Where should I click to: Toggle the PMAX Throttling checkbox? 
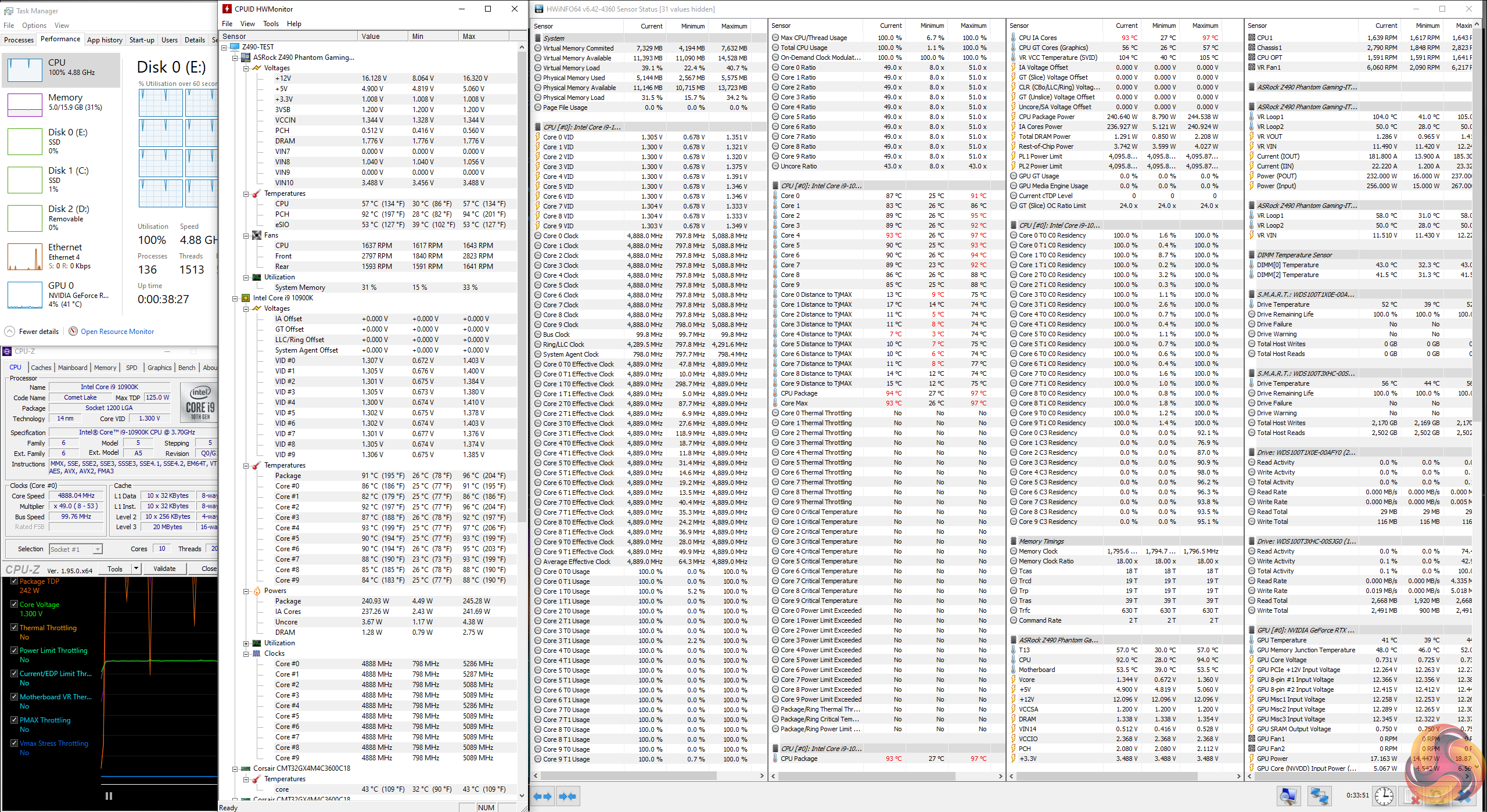(x=14, y=720)
